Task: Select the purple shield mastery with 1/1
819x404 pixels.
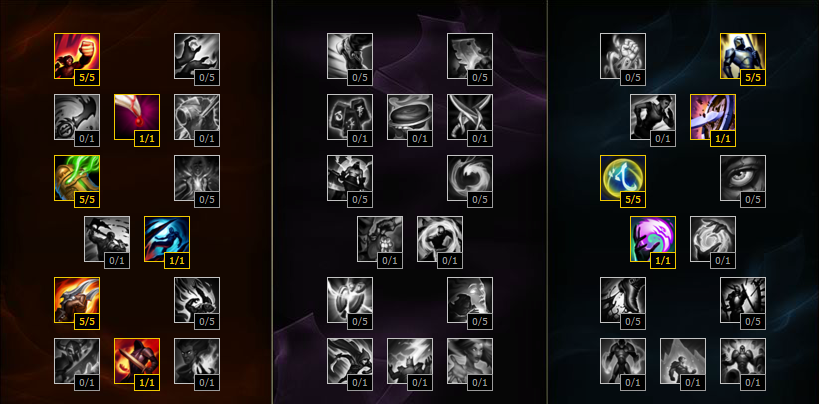Action: (713, 117)
